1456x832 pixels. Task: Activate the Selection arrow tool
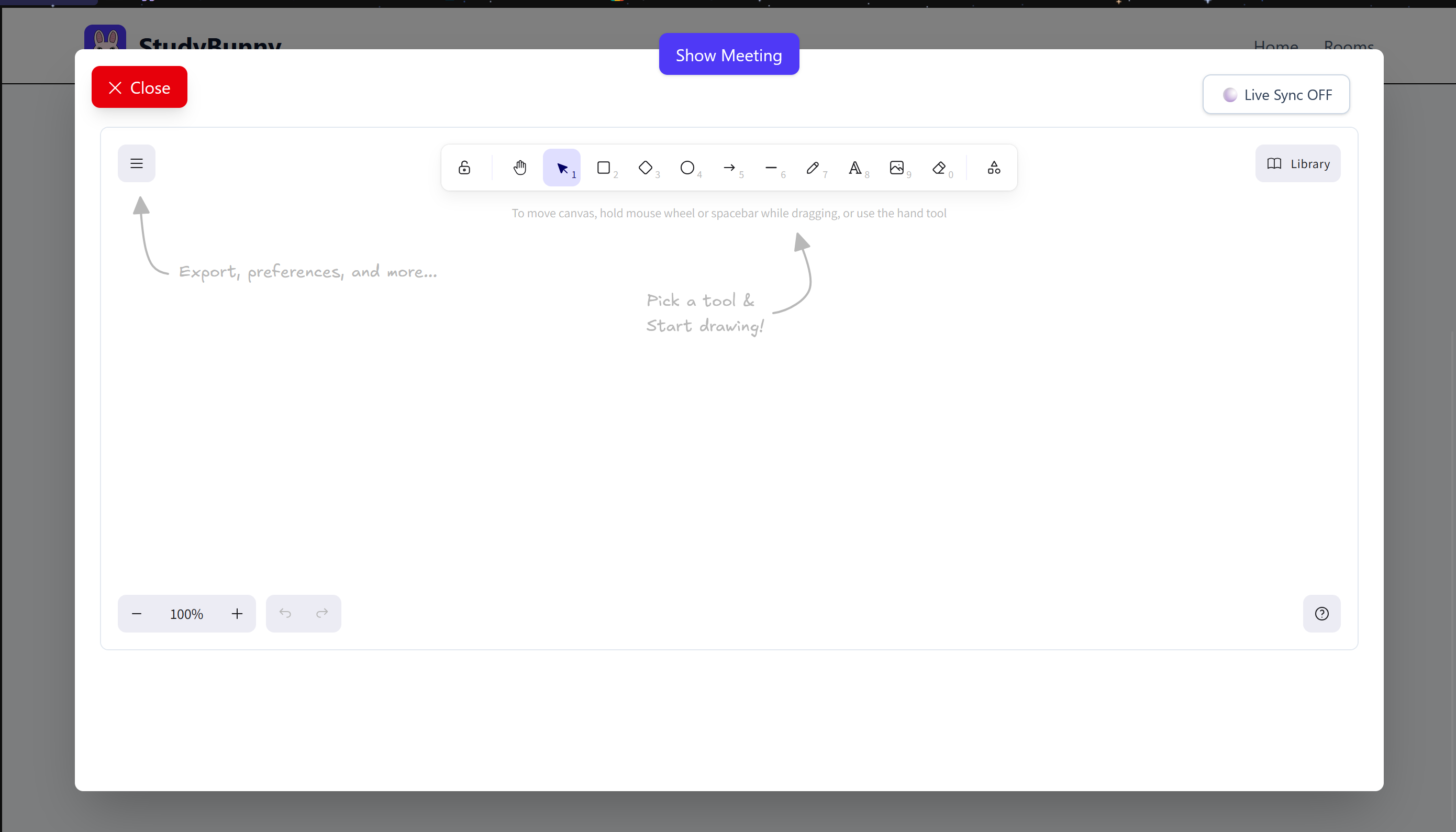pyautogui.click(x=561, y=168)
